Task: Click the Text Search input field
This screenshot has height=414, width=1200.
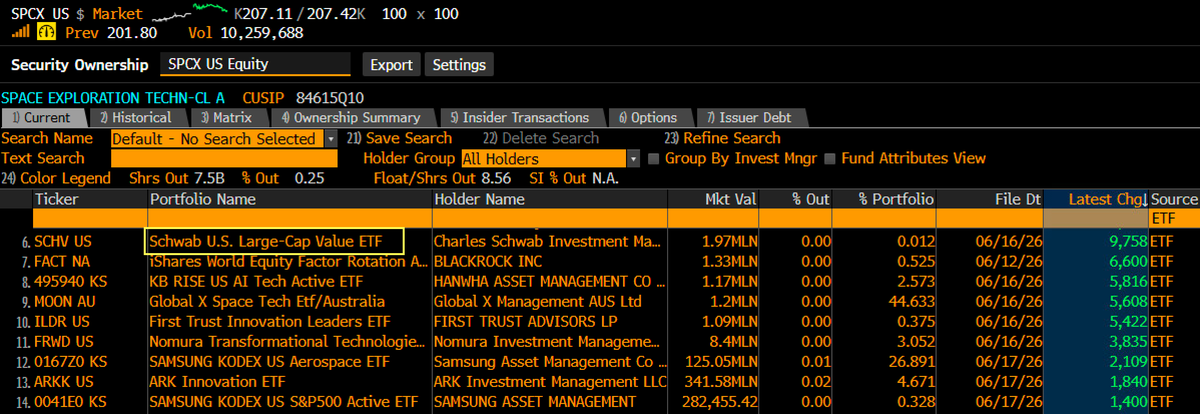Action: (x=224, y=158)
